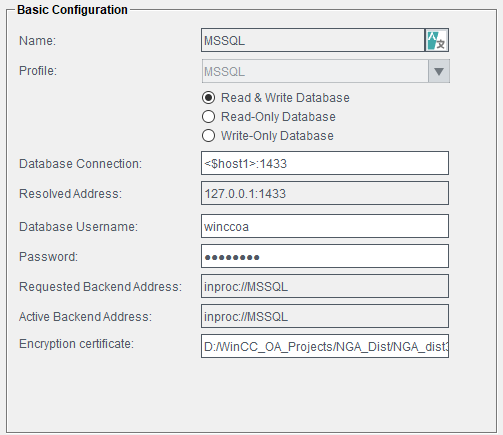
Task: Click the Resolved Address field 127.0.0.1:1433
Action: click(325, 193)
